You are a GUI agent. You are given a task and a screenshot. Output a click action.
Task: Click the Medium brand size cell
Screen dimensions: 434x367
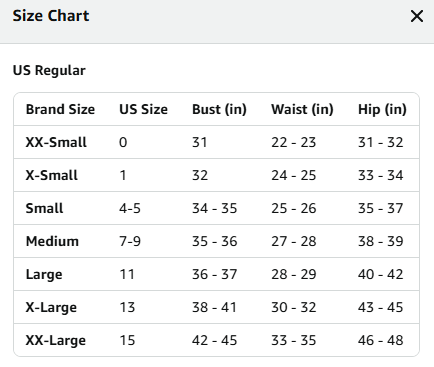[52, 241]
